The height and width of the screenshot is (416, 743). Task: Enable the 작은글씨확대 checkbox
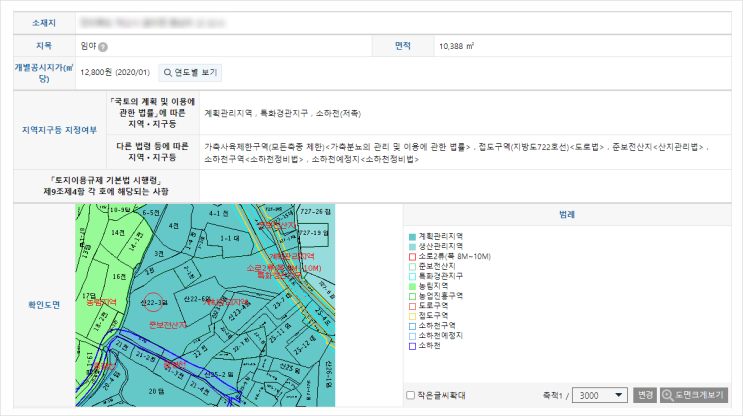[411, 395]
